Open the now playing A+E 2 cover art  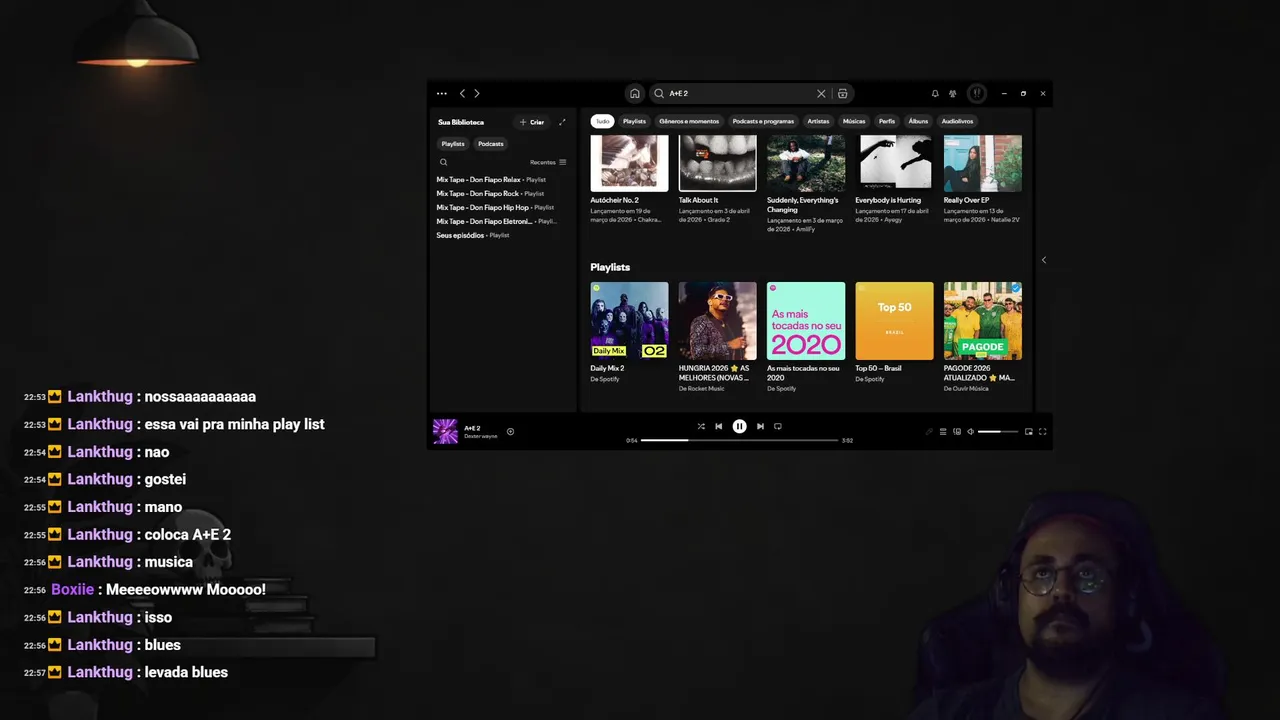click(445, 432)
